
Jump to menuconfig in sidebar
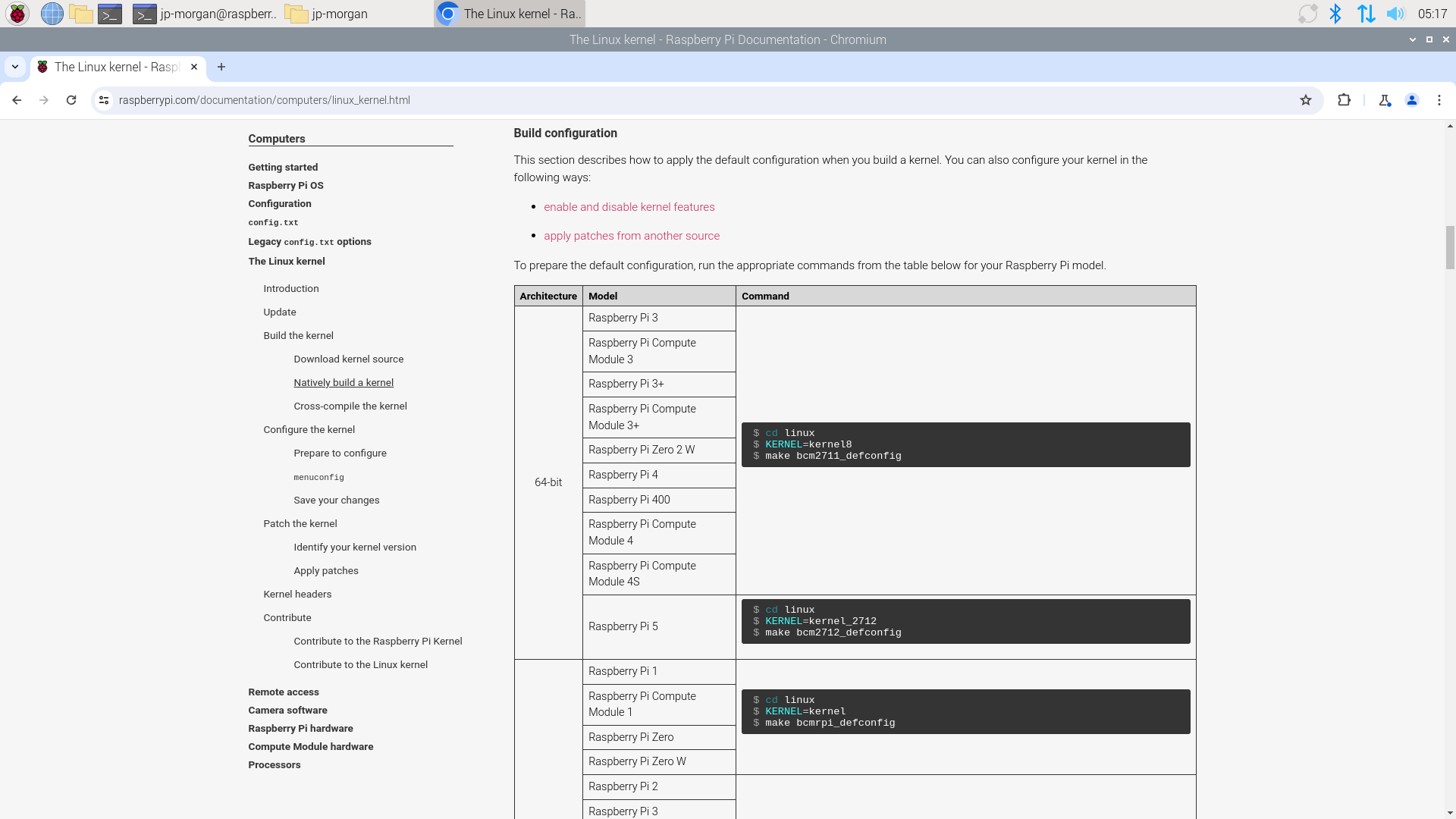(x=319, y=478)
